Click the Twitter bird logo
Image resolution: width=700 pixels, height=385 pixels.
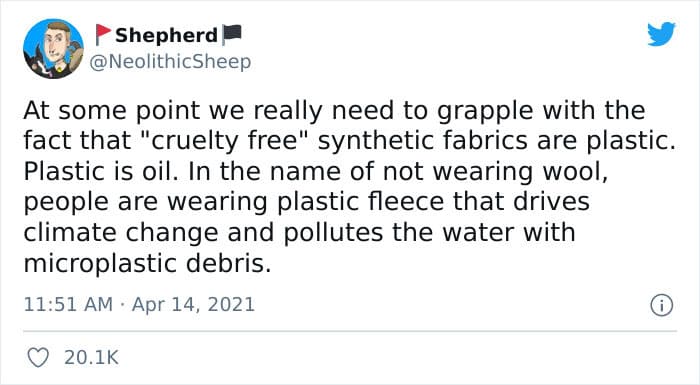point(661,33)
